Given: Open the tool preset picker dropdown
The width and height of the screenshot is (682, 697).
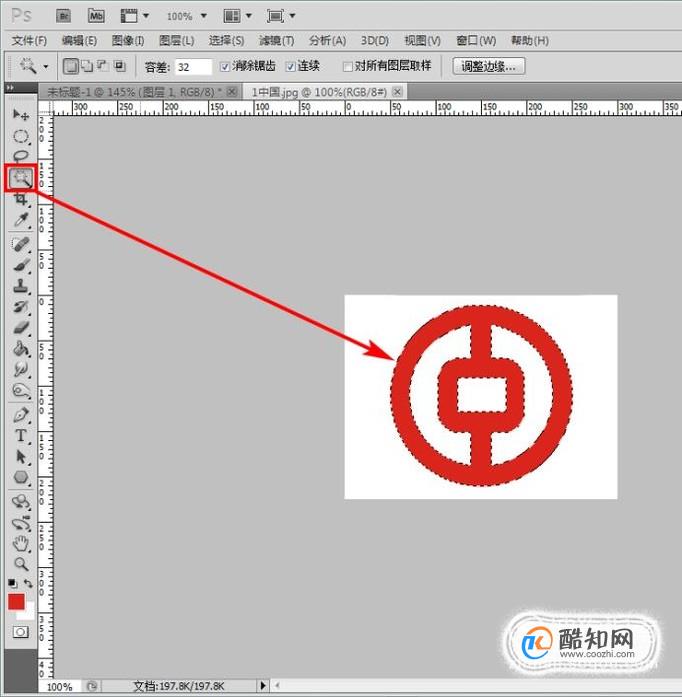Looking at the screenshot, I should (46, 67).
